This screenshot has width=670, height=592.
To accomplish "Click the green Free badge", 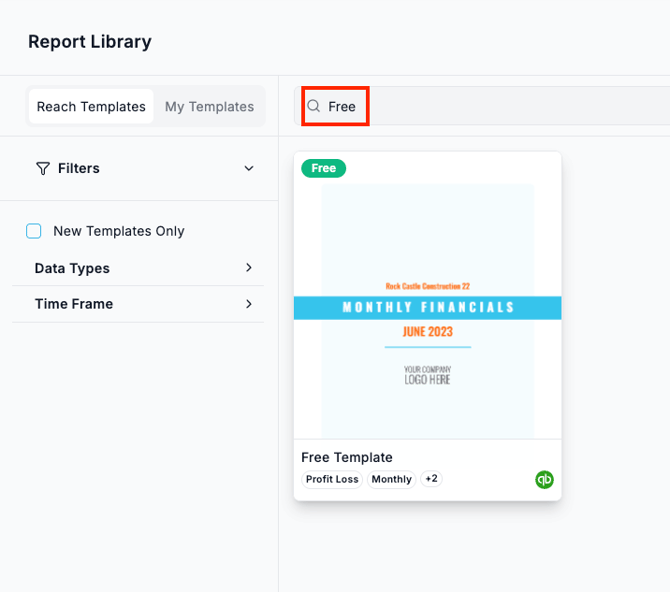I will click(x=323, y=168).
